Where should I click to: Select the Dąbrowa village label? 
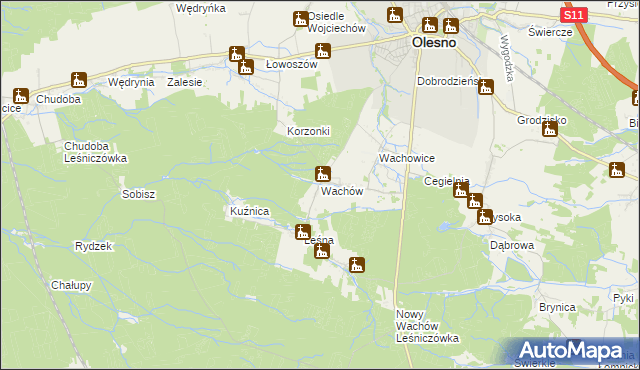pyautogui.click(x=512, y=246)
